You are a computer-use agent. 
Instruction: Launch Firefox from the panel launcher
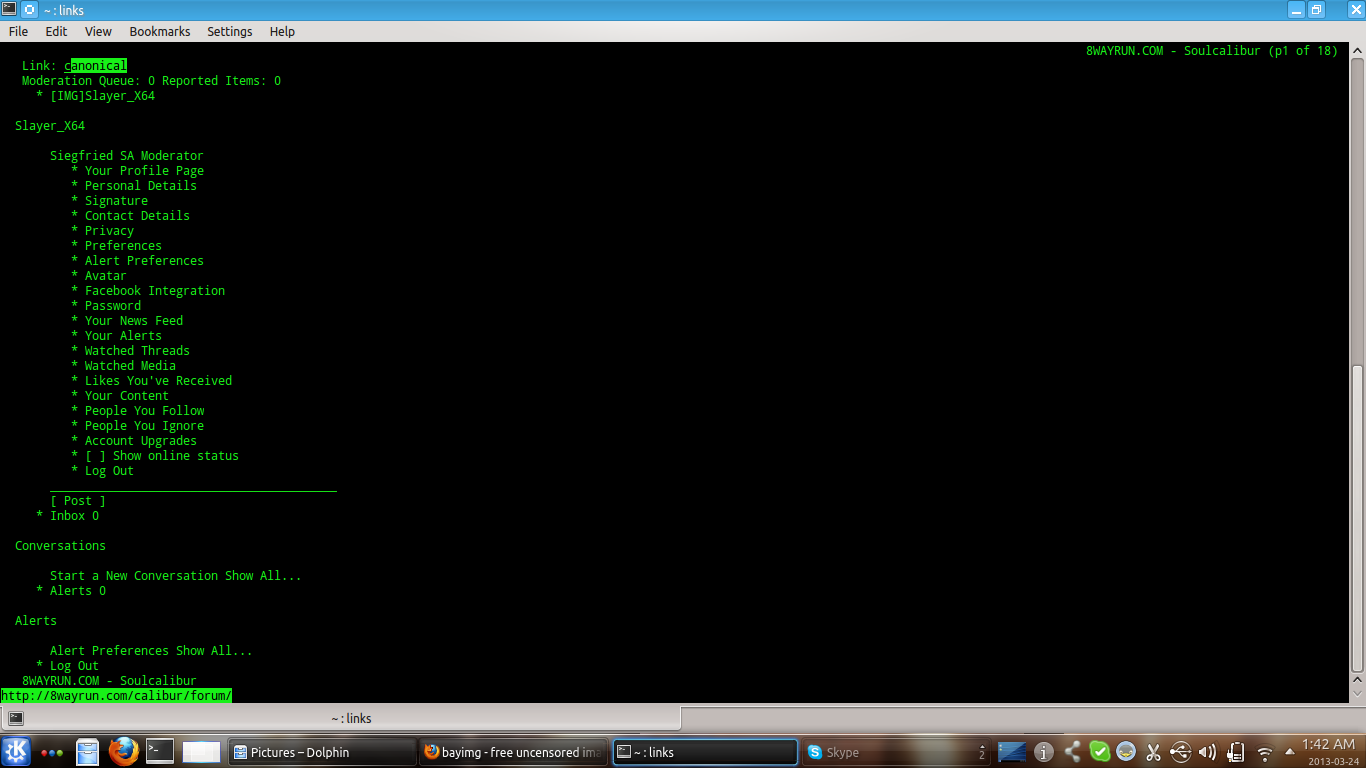[x=123, y=752]
